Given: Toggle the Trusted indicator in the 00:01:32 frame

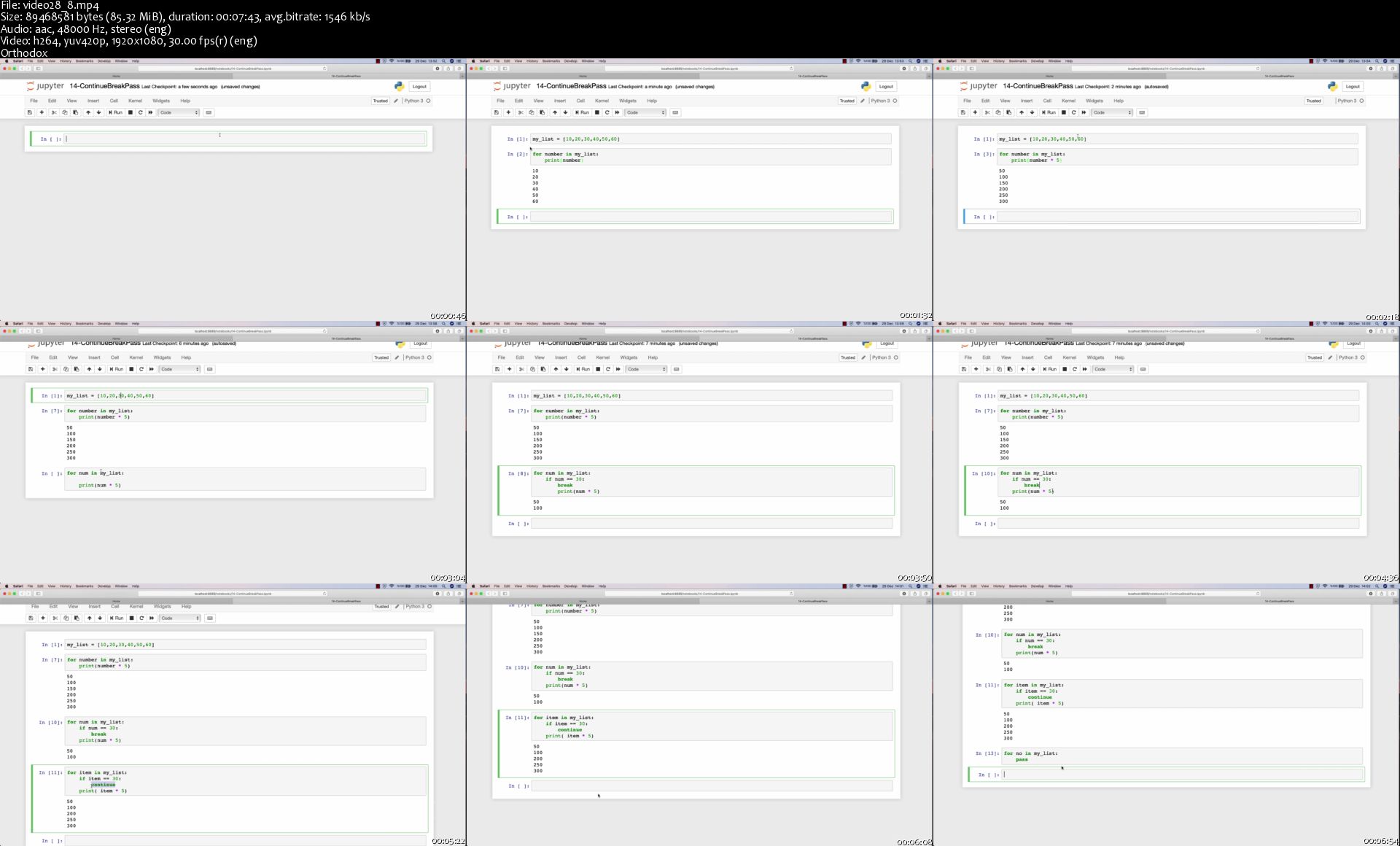Looking at the screenshot, I should [x=847, y=101].
